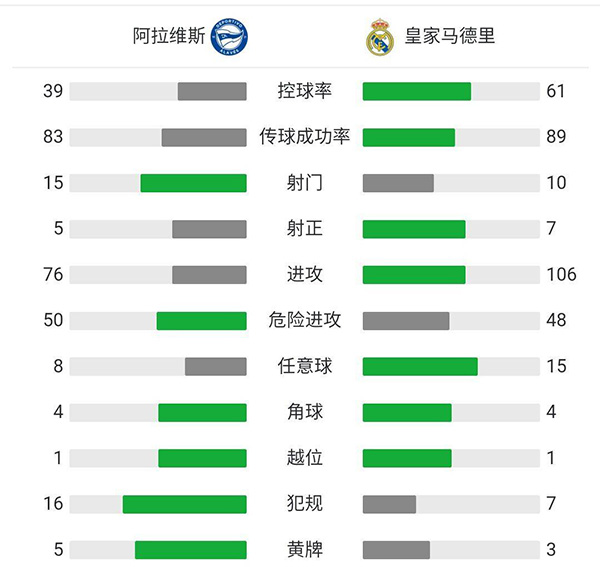Select the 传球成功率 stat label
This screenshot has height=567, width=600.
[x=305, y=137]
